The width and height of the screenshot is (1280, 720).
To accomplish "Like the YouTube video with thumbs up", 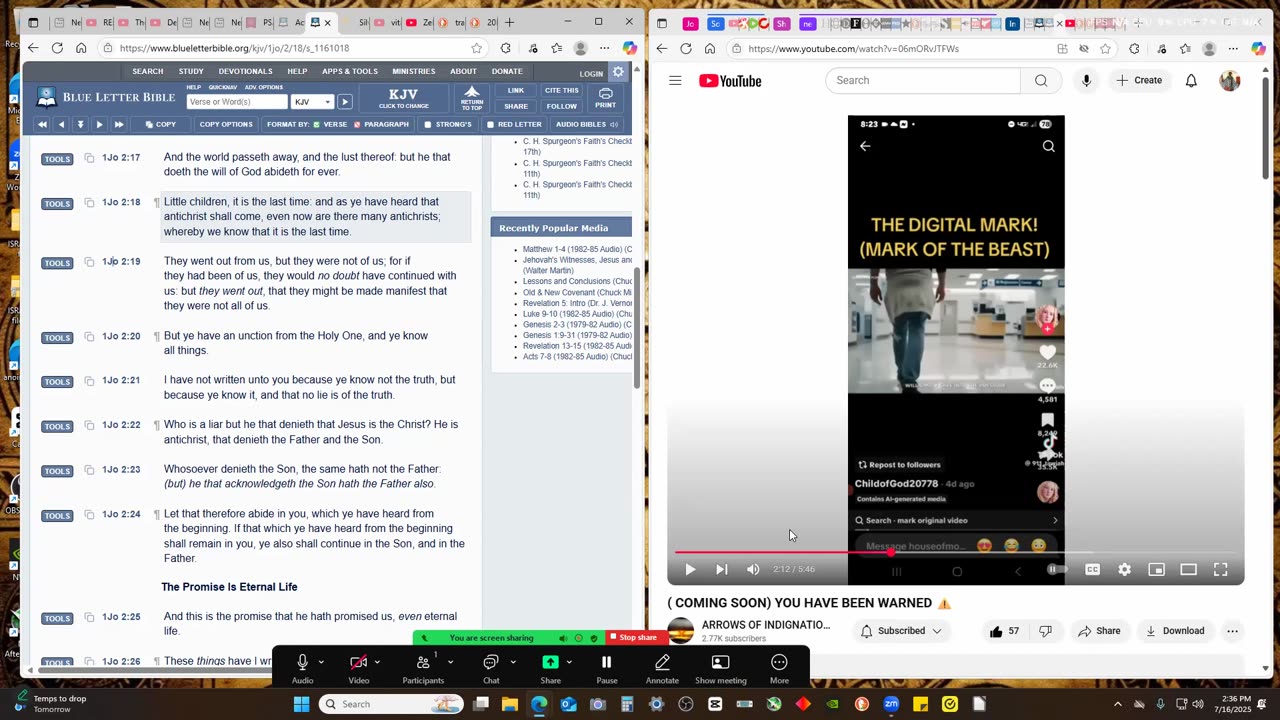I will point(996,631).
